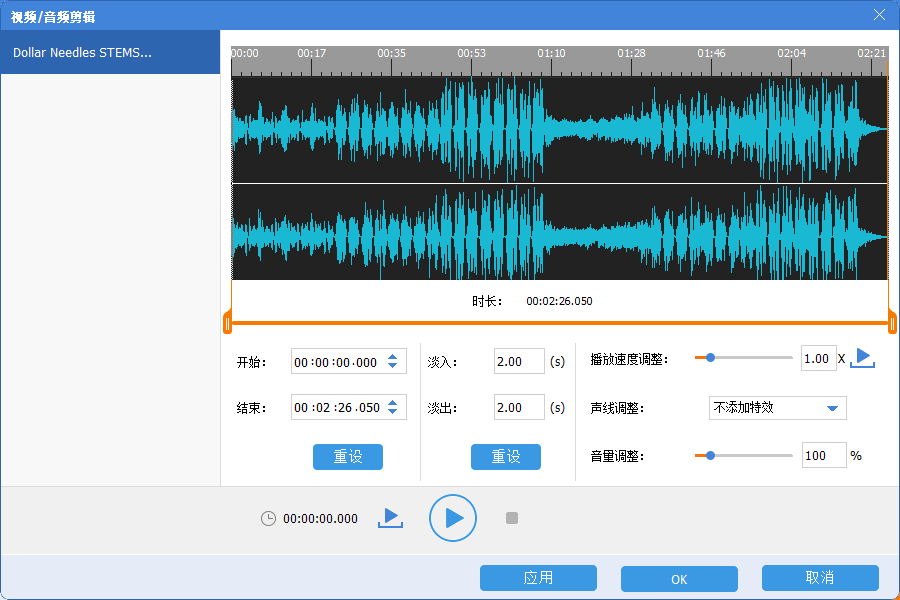Click the 播放速度调整 slider handle
Screen dimensions: 900x600
pos(710,358)
